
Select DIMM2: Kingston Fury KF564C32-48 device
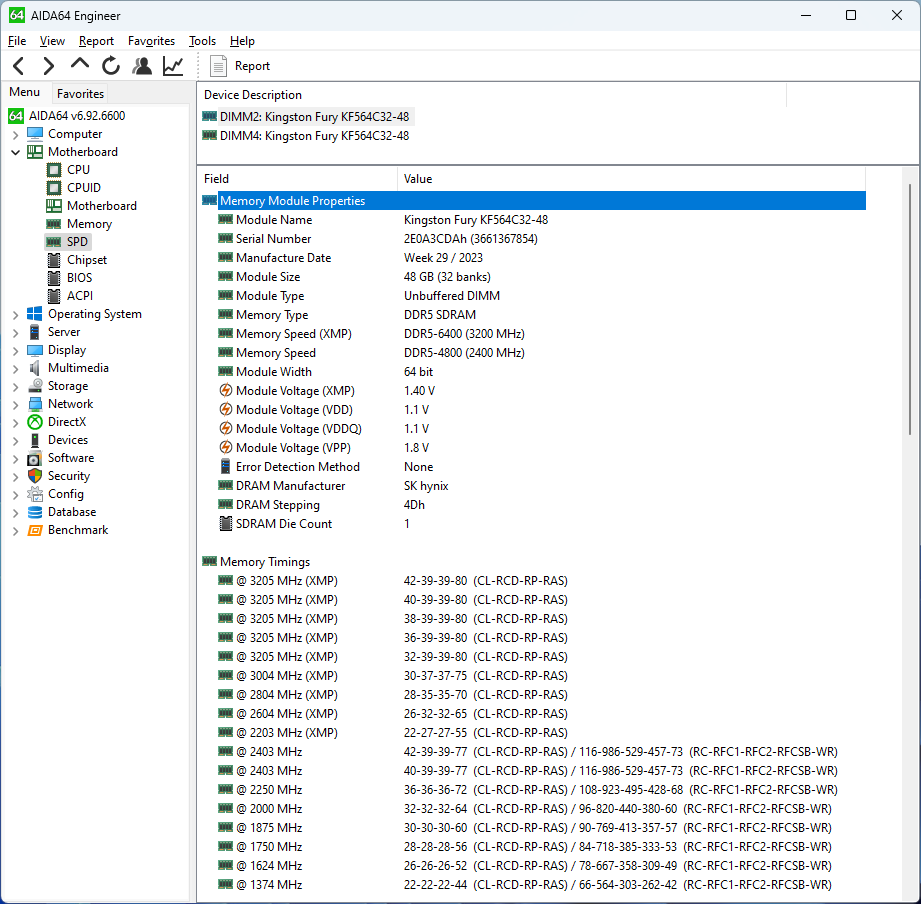click(x=314, y=117)
